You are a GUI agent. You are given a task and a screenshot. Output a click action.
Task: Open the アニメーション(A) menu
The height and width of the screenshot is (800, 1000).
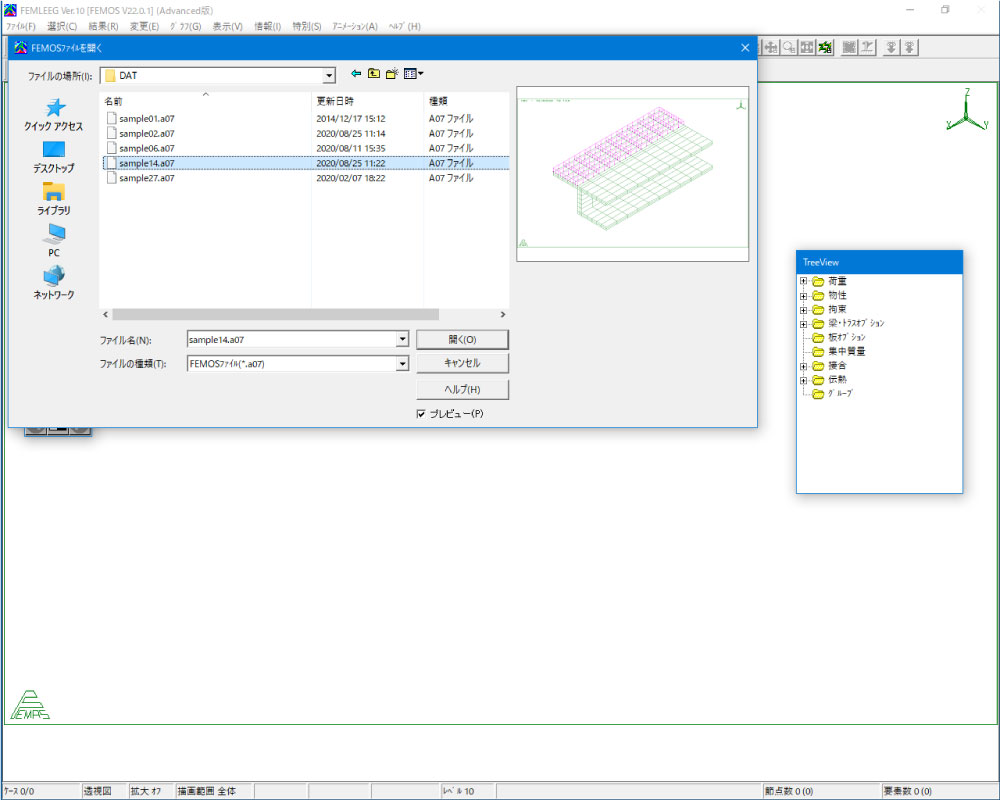[355, 26]
